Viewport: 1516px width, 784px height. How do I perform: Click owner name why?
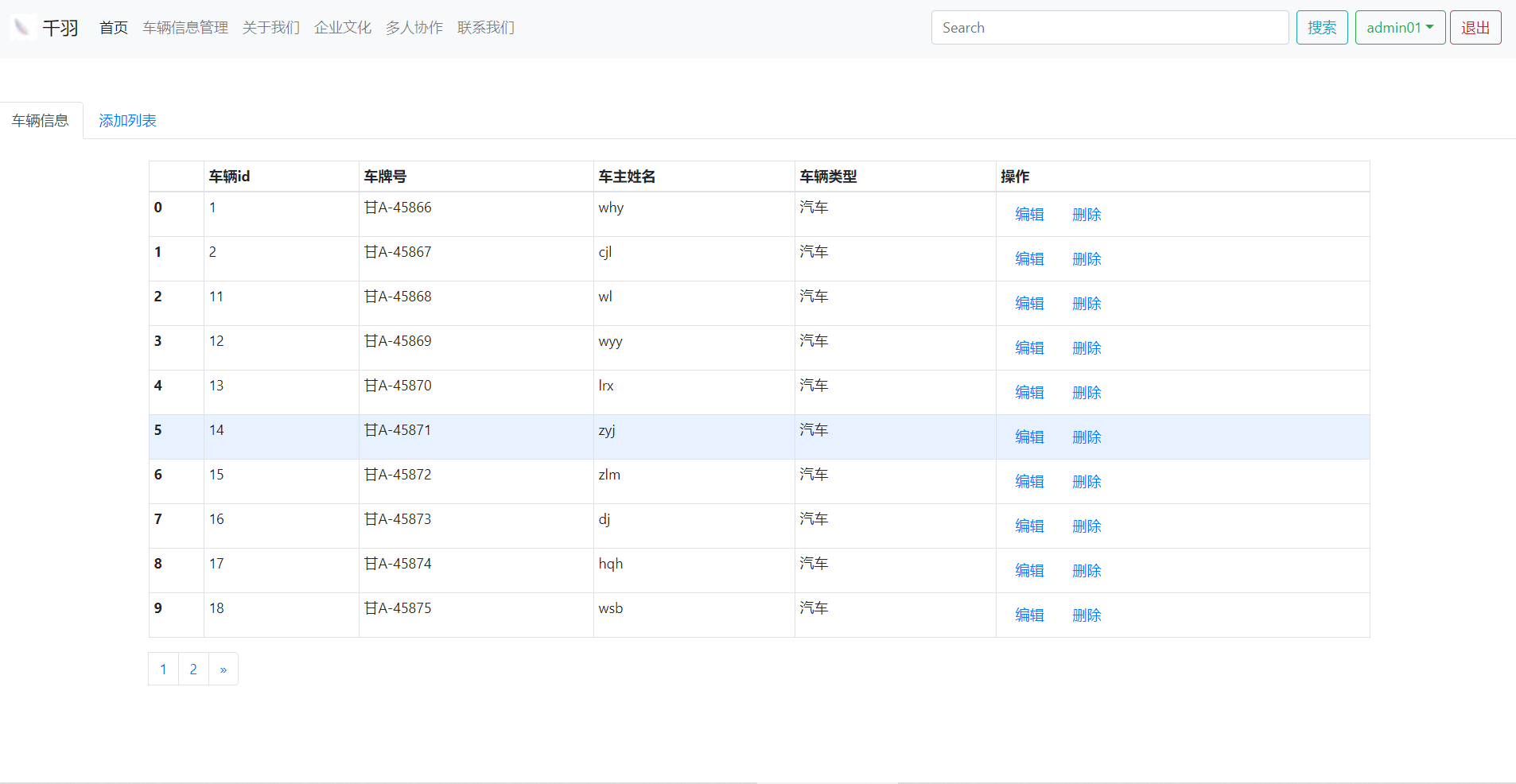pyautogui.click(x=611, y=208)
